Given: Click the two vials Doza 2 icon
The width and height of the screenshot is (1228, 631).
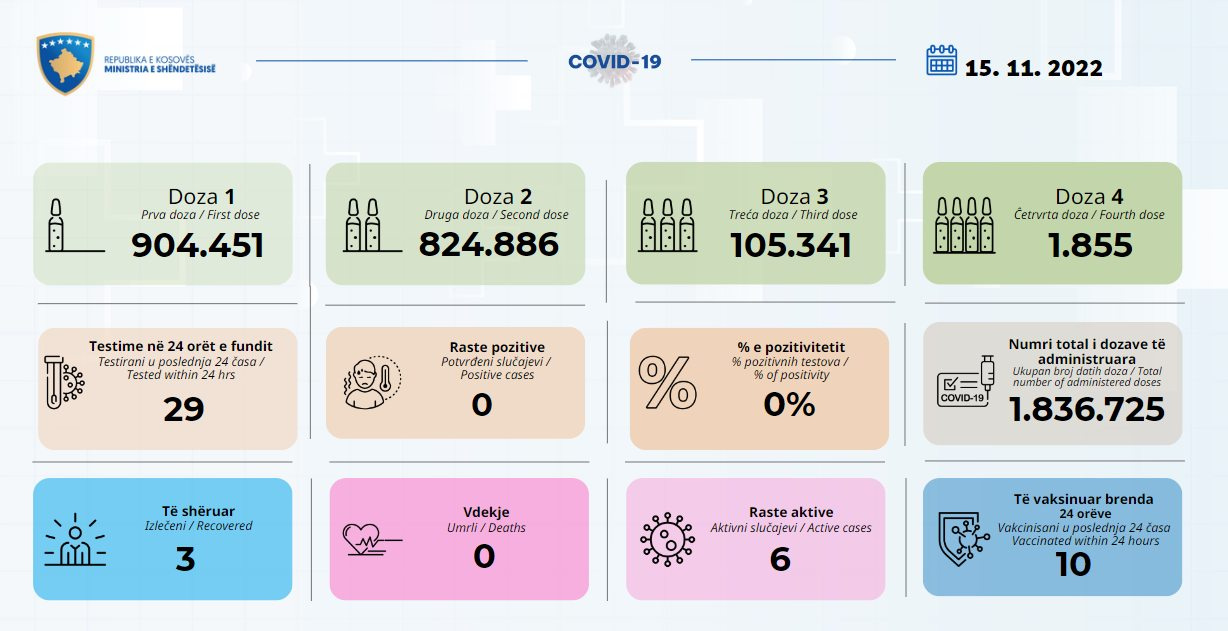Looking at the screenshot, I should 362,225.
